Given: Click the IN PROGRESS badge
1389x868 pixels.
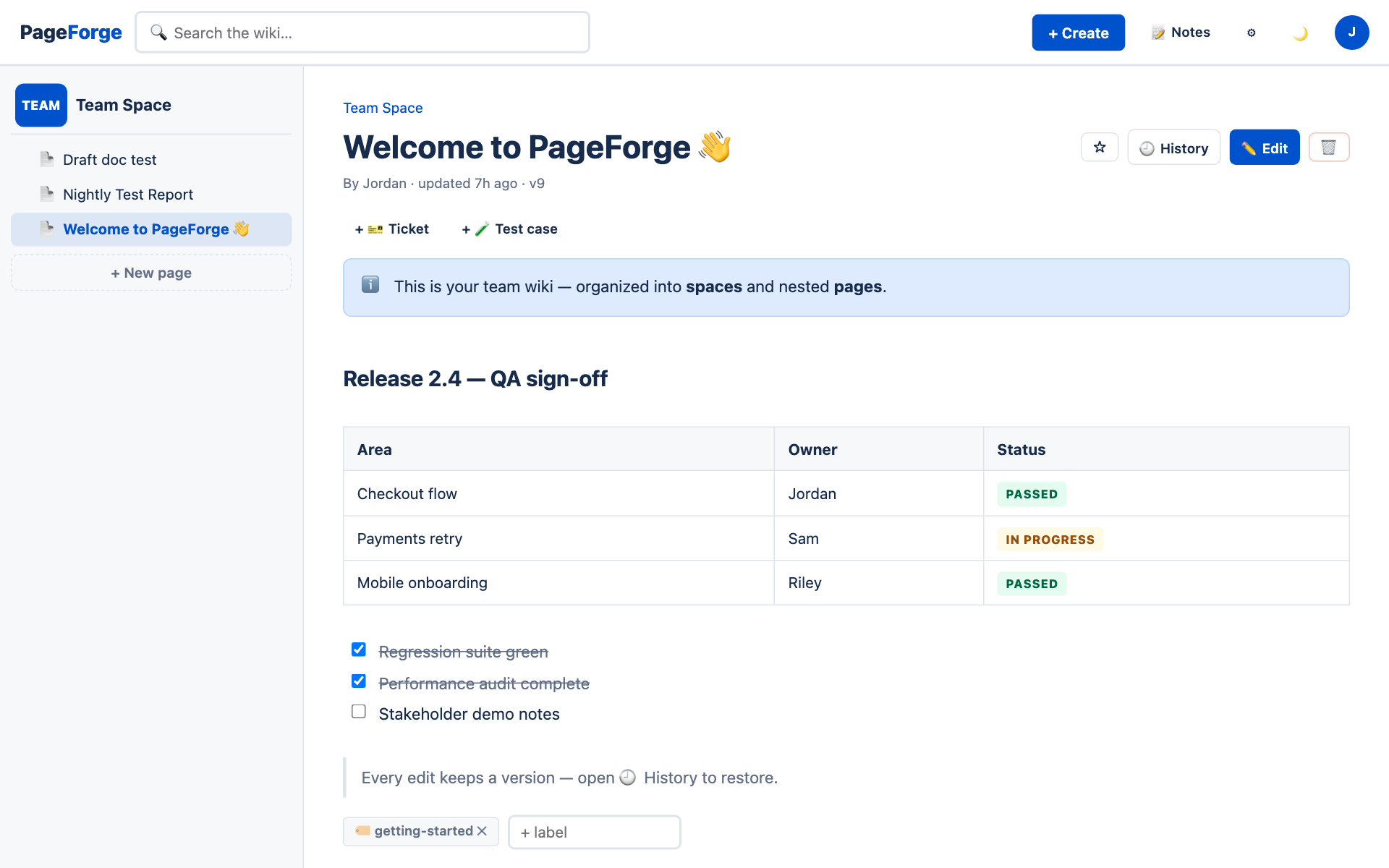Looking at the screenshot, I should pyautogui.click(x=1050, y=540).
